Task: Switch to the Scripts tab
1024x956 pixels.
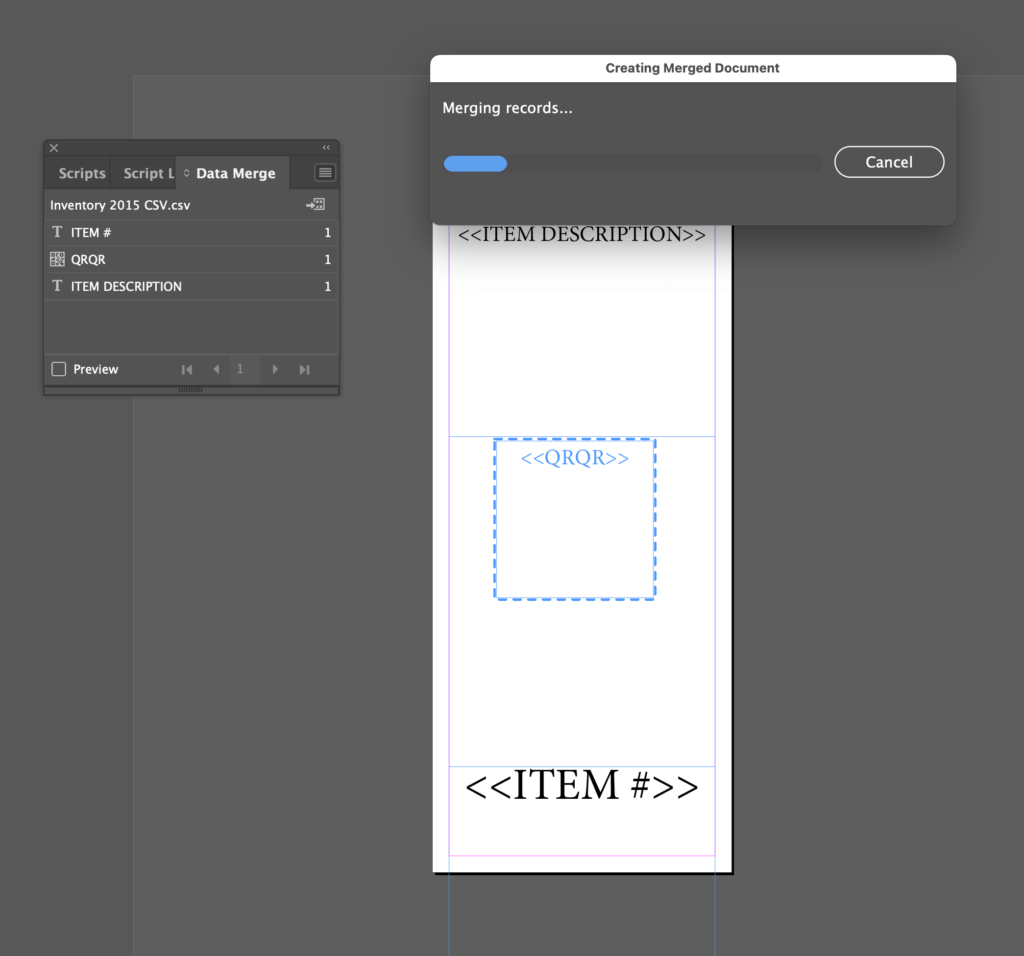Action: pyautogui.click(x=82, y=172)
